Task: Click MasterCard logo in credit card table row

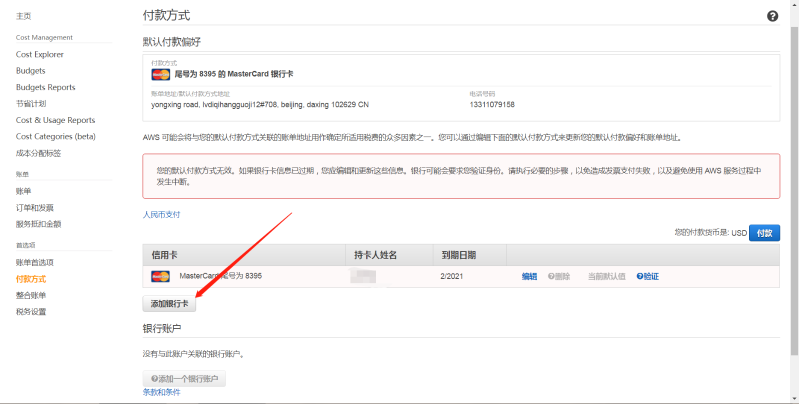Action: [161, 276]
